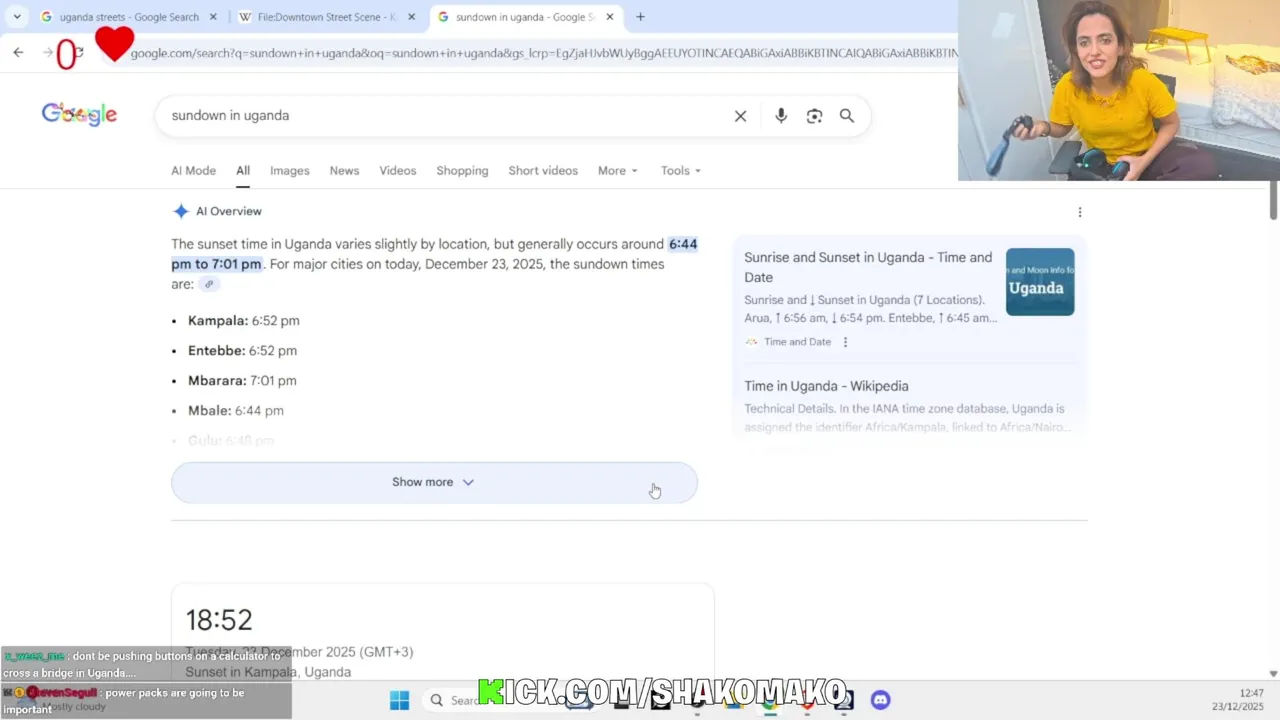Open the Videos results tab
Viewport: 1280px width, 720px height.
398,171
